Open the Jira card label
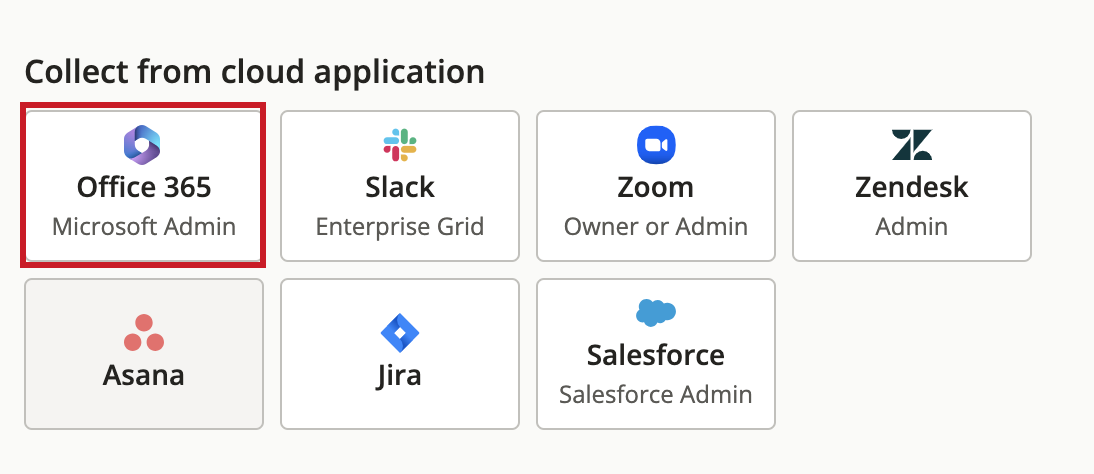Image resolution: width=1094 pixels, height=474 pixels. click(x=400, y=376)
